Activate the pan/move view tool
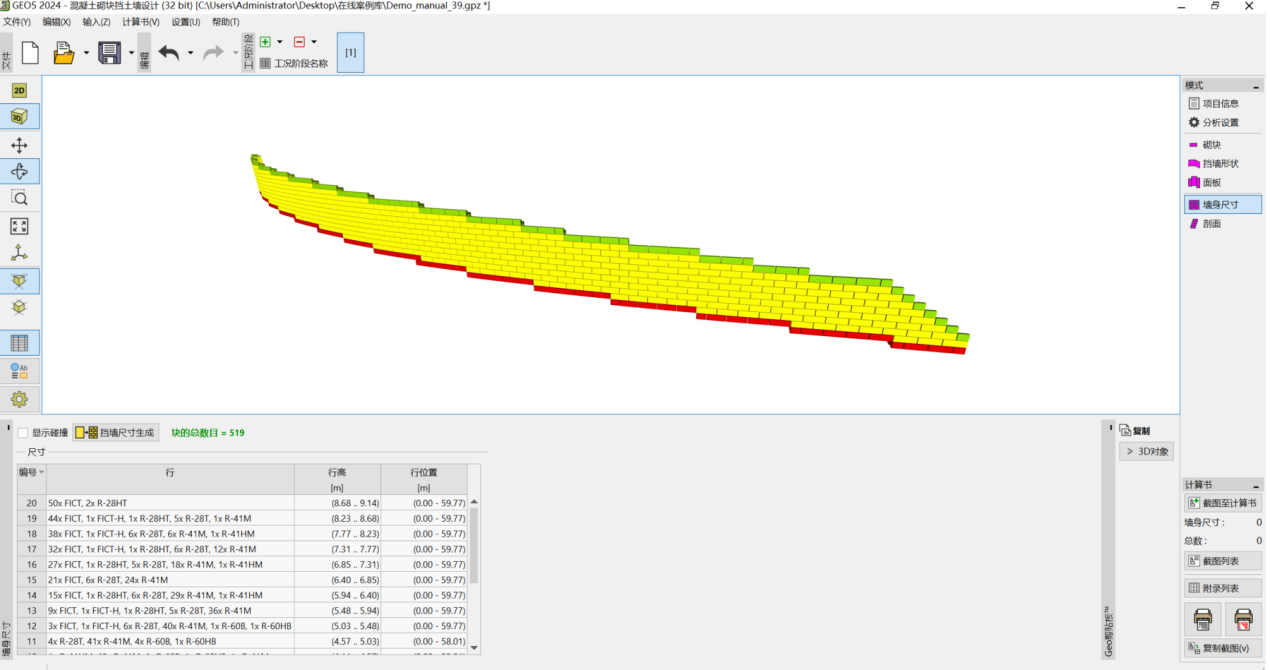 19,146
